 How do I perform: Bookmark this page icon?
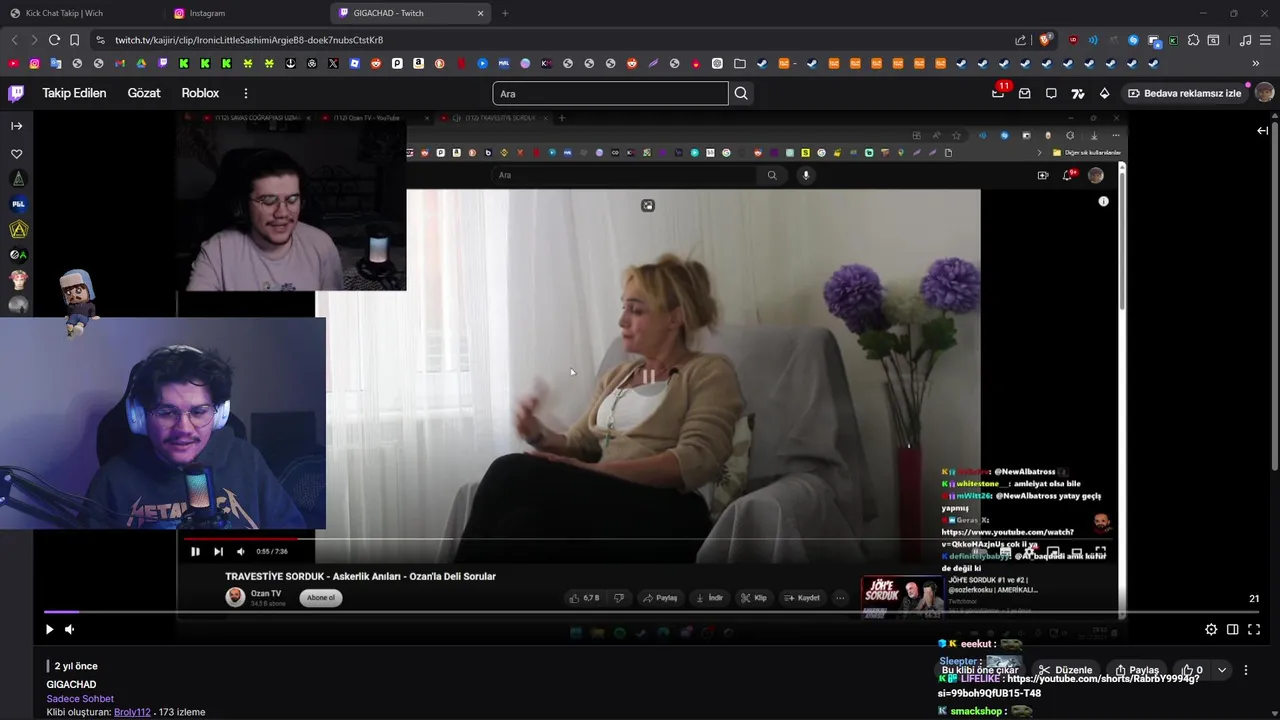[74, 40]
